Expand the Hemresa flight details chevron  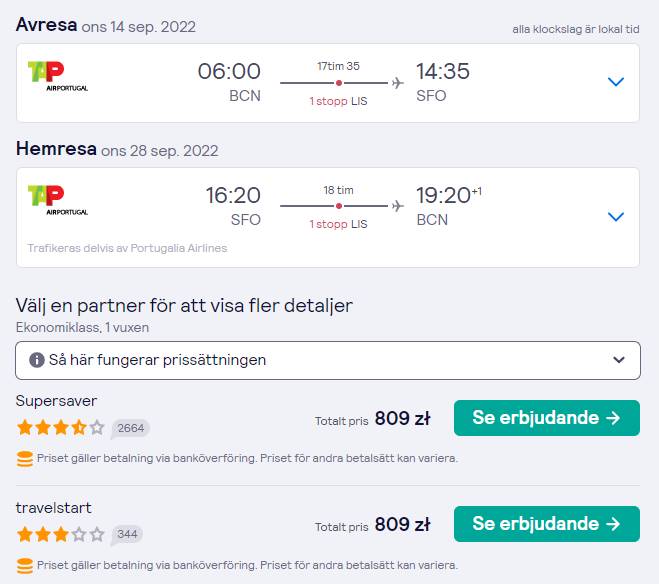coord(616,217)
